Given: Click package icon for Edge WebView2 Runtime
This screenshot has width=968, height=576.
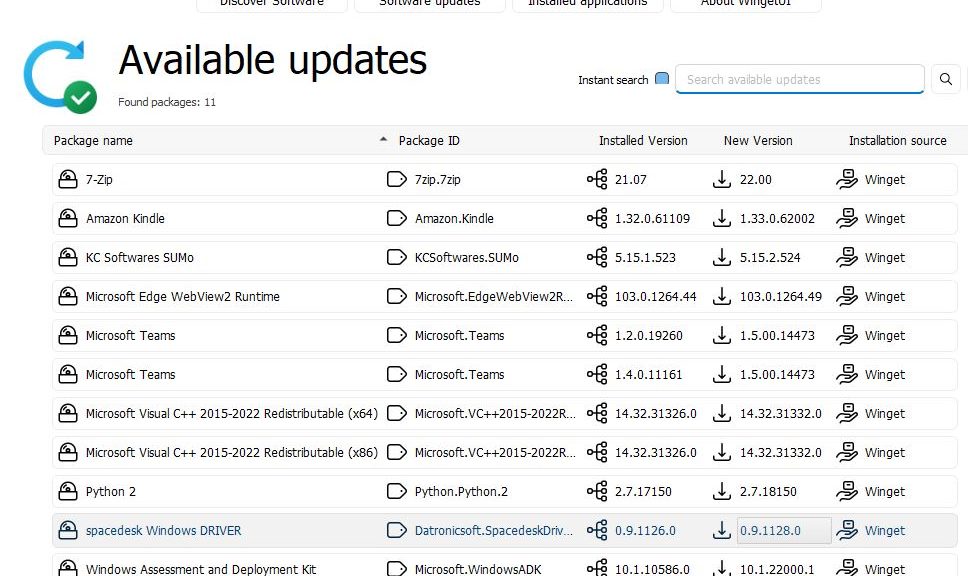Looking at the screenshot, I should 68,296.
